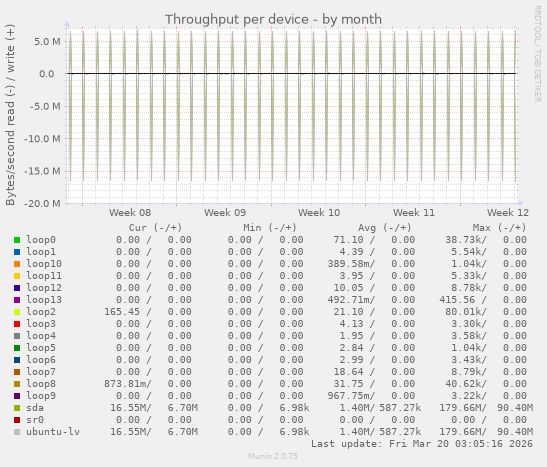Image resolution: width=547 pixels, height=467 pixels.
Task: Select the loop13 device label
Action: point(44,300)
